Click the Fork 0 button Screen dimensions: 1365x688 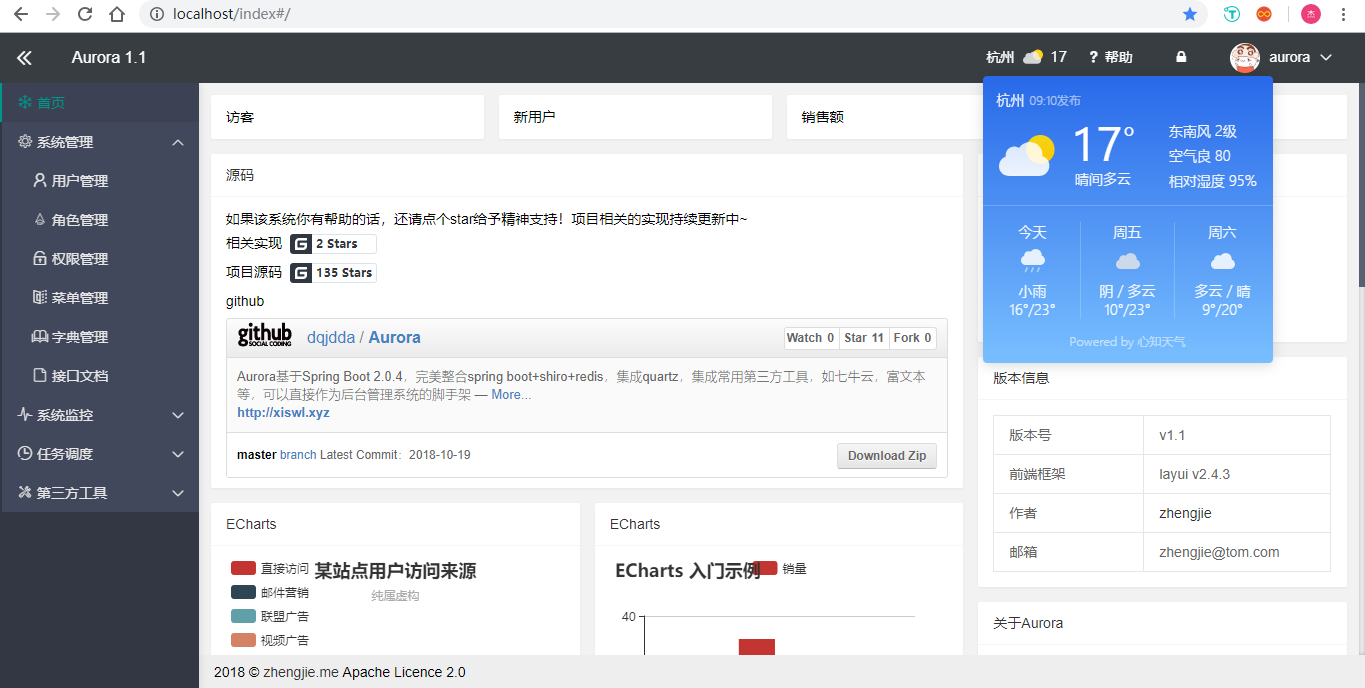[913, 338]
